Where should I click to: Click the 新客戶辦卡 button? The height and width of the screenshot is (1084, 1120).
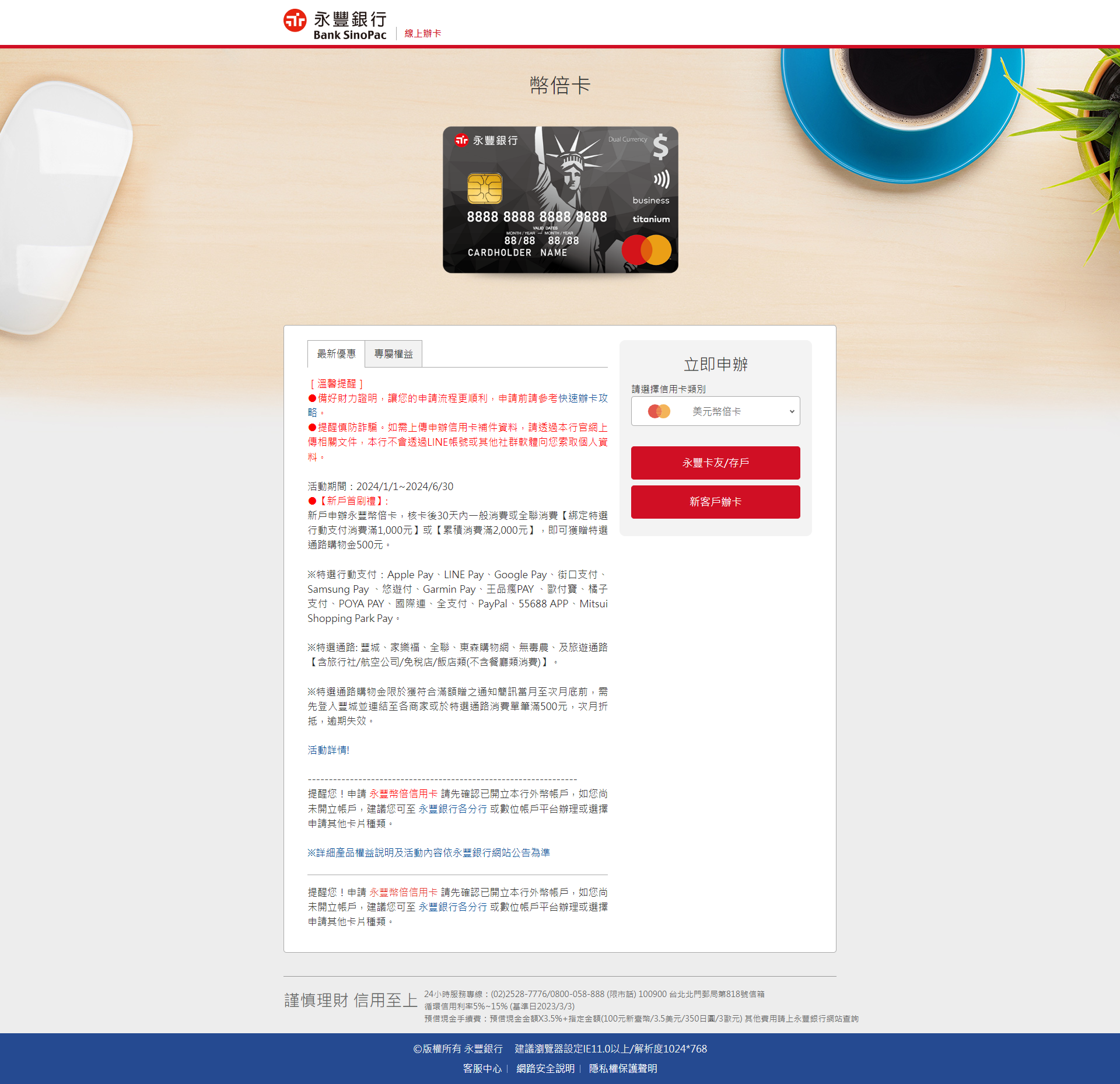[715, 502]
